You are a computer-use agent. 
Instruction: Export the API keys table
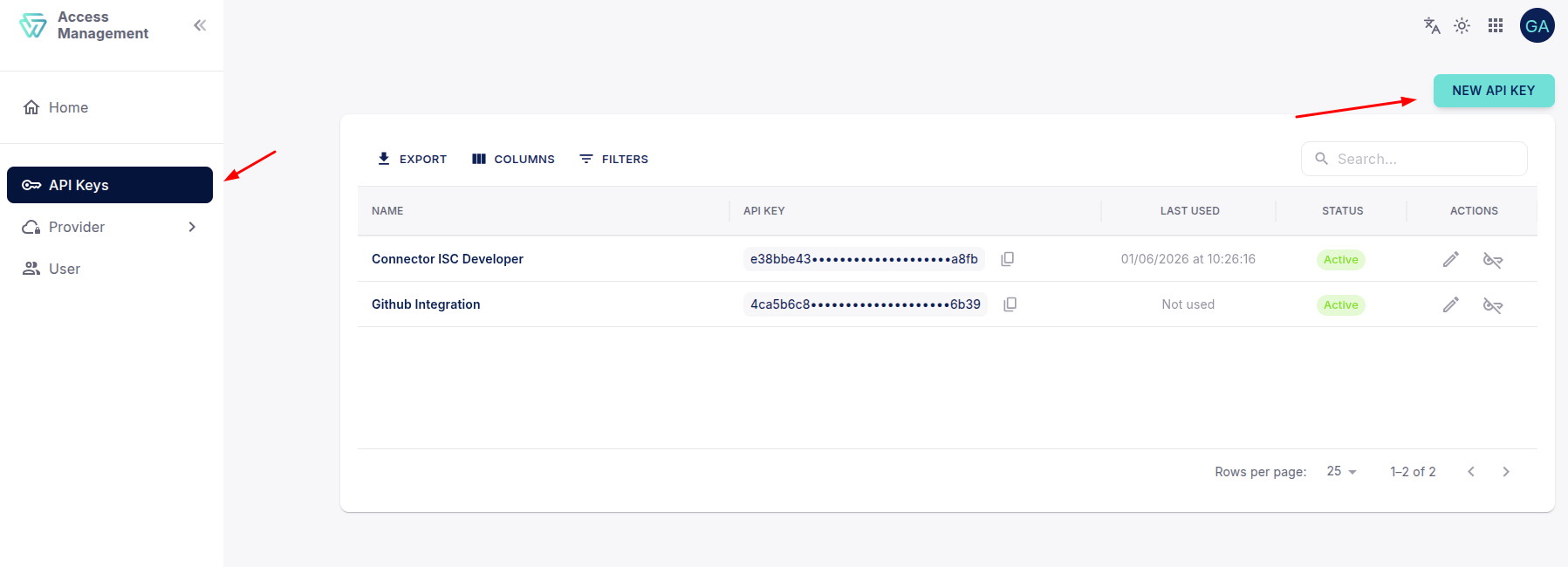pyautogui.click(x=412, y=159)
